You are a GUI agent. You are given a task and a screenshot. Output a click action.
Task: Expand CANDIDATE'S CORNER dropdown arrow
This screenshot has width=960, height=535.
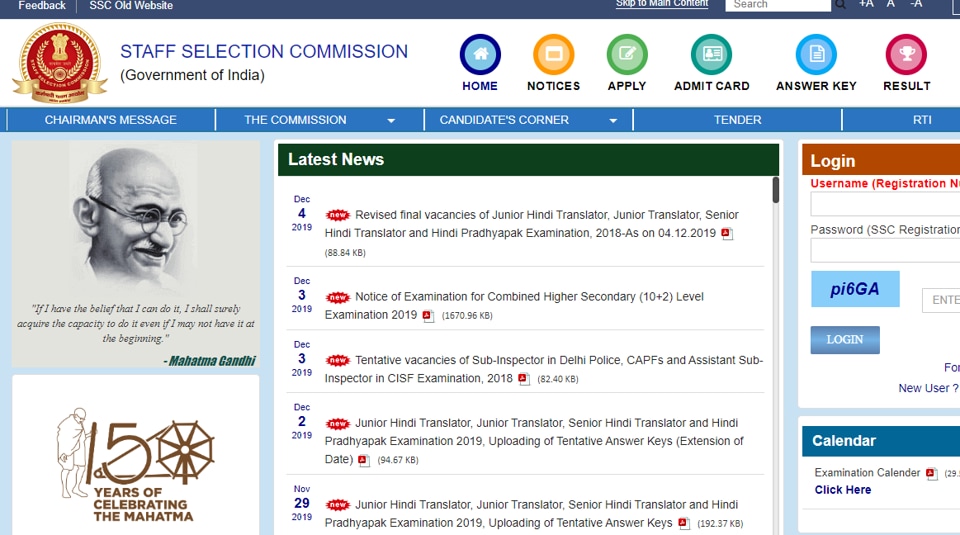613,121
